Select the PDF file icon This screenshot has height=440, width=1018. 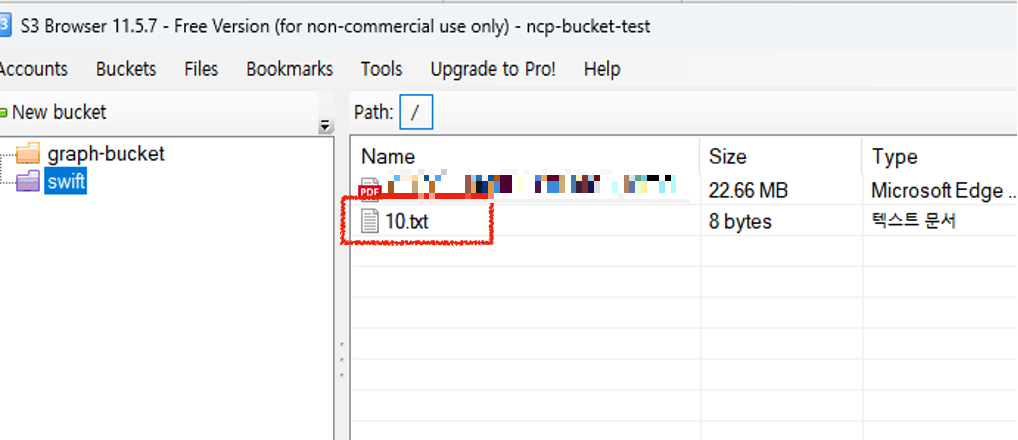tap(369, 188)
